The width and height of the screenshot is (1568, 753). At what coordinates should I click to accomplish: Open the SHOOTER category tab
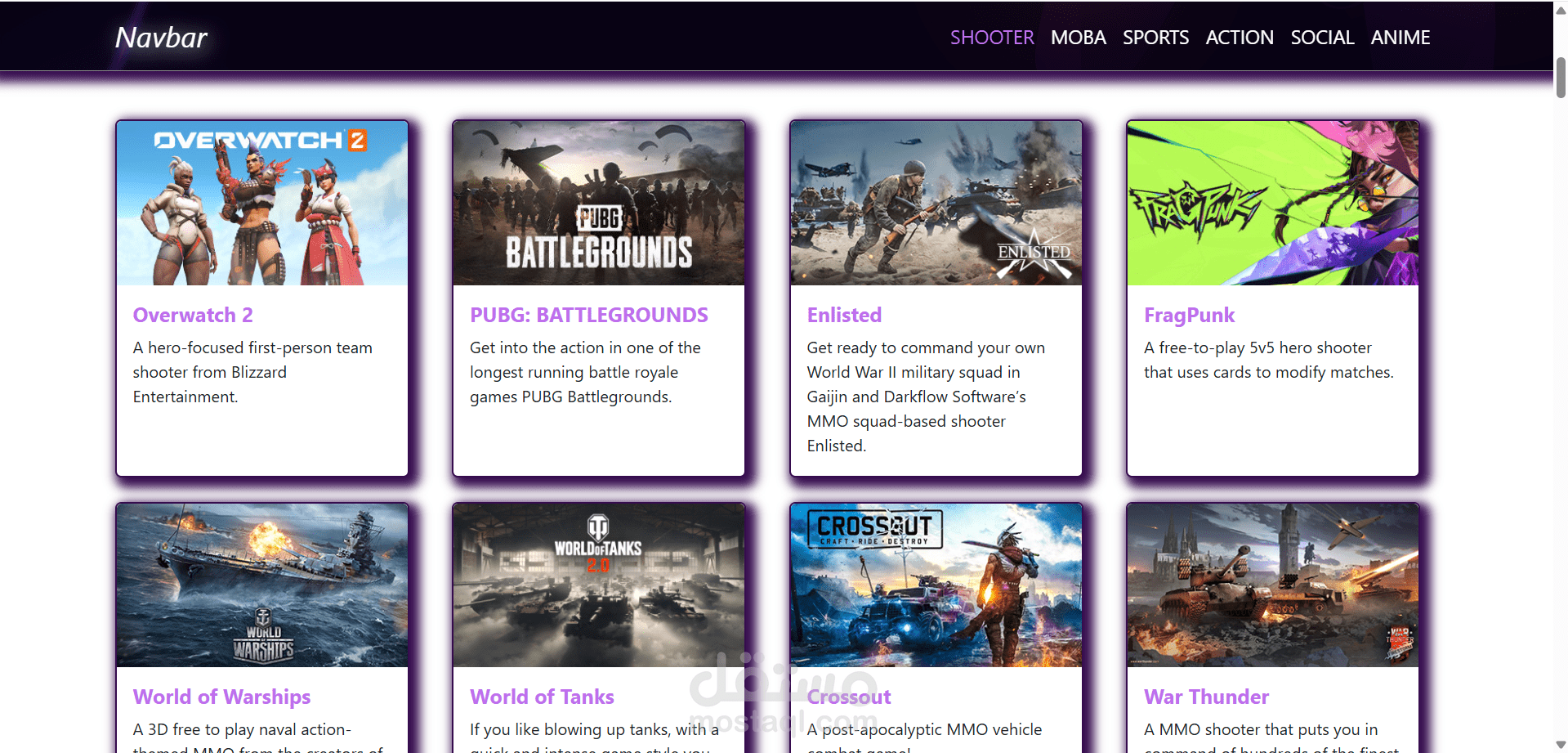992,38
